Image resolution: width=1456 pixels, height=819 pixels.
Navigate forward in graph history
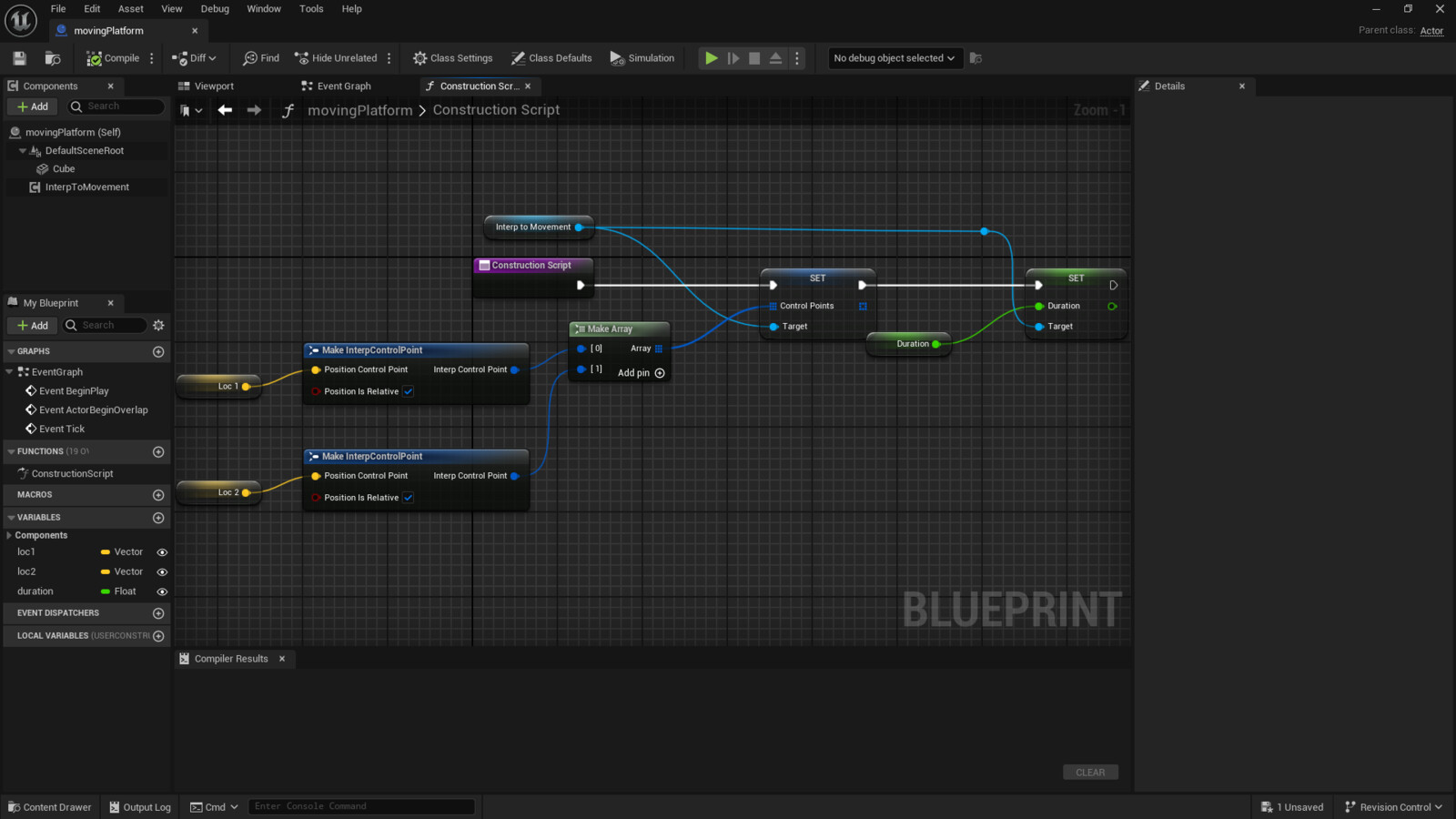(x=254, y=110)
